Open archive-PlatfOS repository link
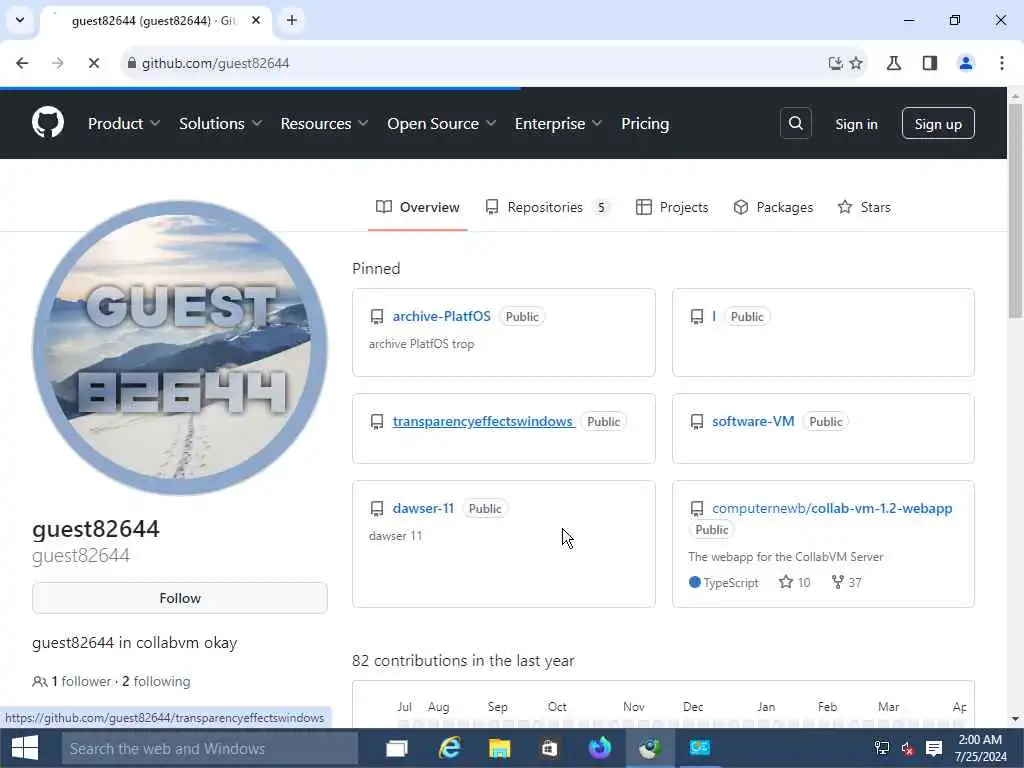This screenshot has width=1024, height=768. coord(441,316)
